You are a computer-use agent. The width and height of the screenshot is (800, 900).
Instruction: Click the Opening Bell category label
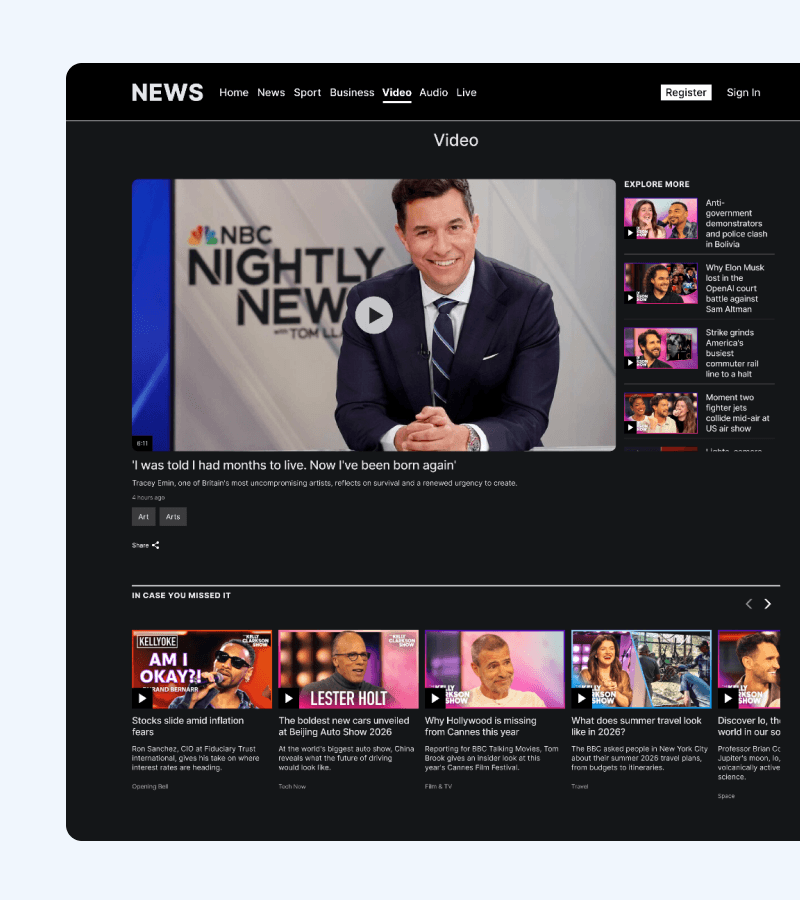click(x=150, y=786)
